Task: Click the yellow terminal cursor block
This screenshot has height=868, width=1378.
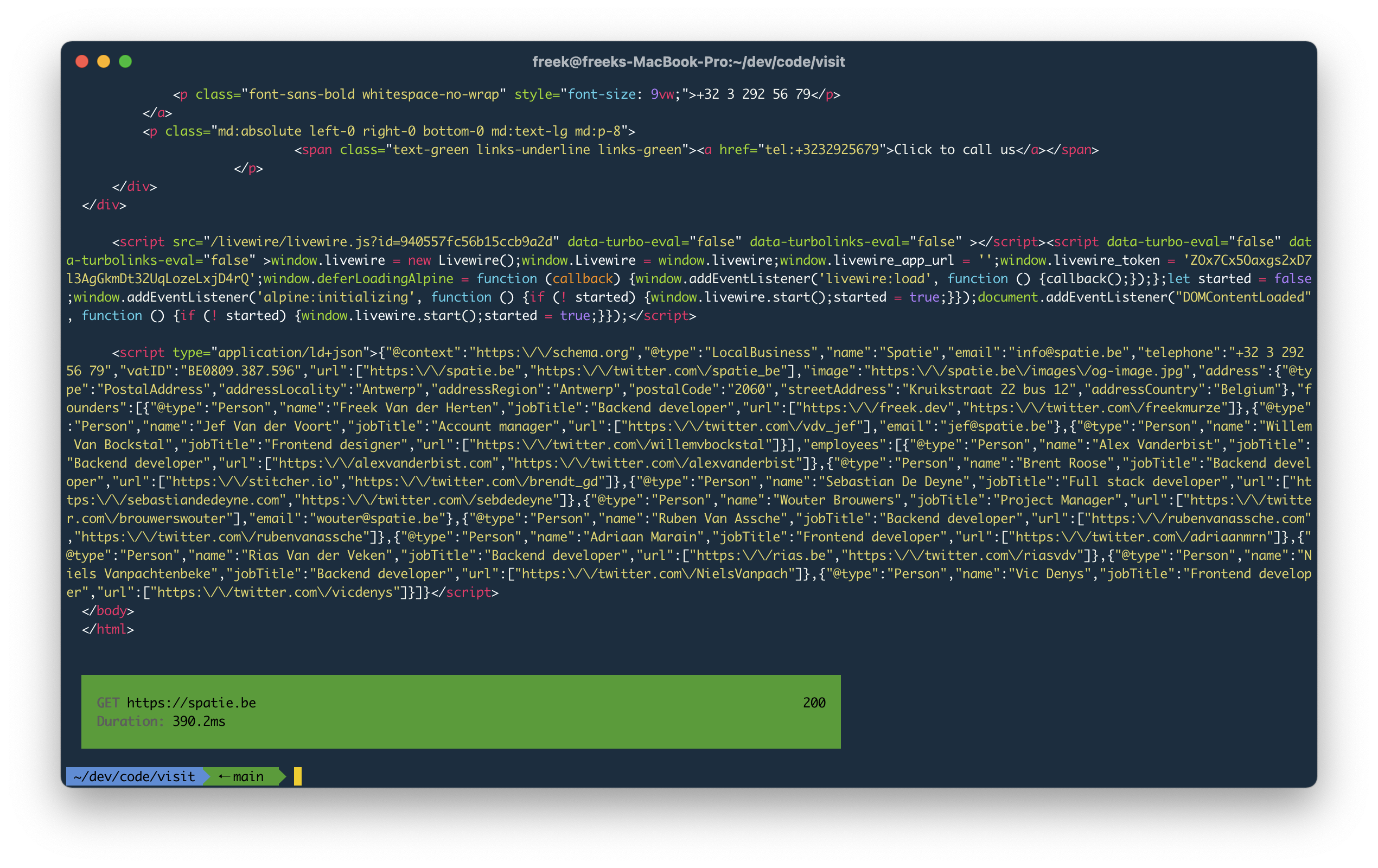Action: tap(298, 776)
